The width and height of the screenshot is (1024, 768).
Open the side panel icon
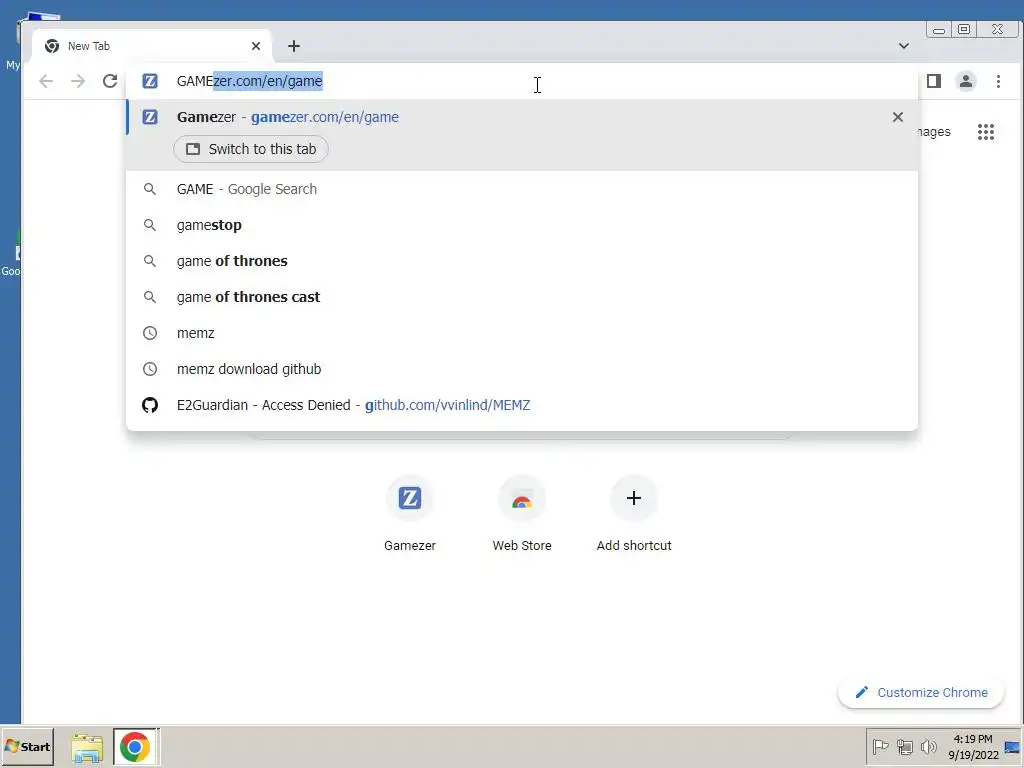[934, 81]
